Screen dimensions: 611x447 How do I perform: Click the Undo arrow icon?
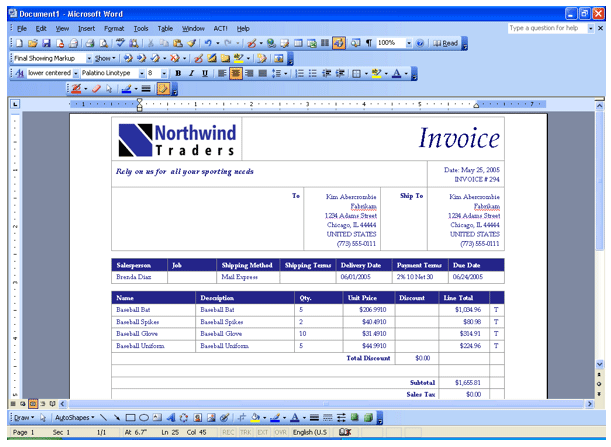204,43
